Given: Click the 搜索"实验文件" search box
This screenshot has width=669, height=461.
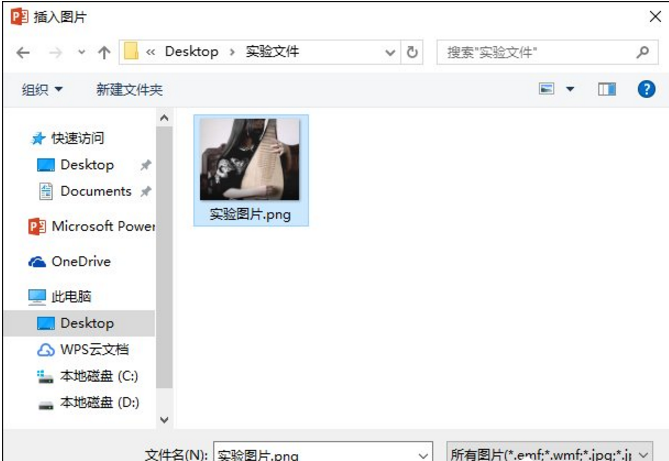Looking at the screenshot, I should coord(547,53).
